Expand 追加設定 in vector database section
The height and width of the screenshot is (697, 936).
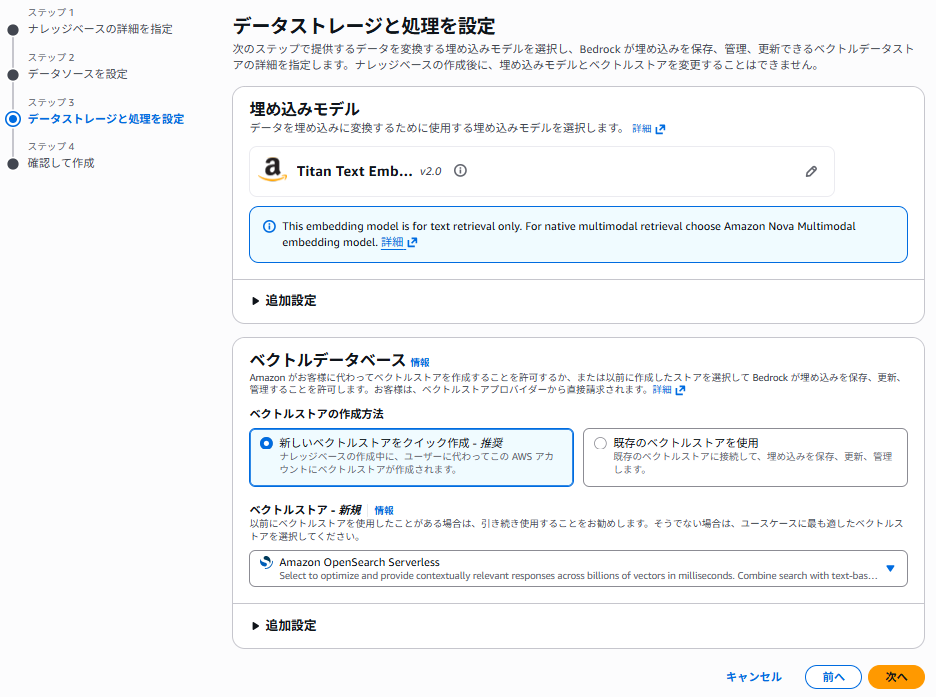click(x=284, y=626)
